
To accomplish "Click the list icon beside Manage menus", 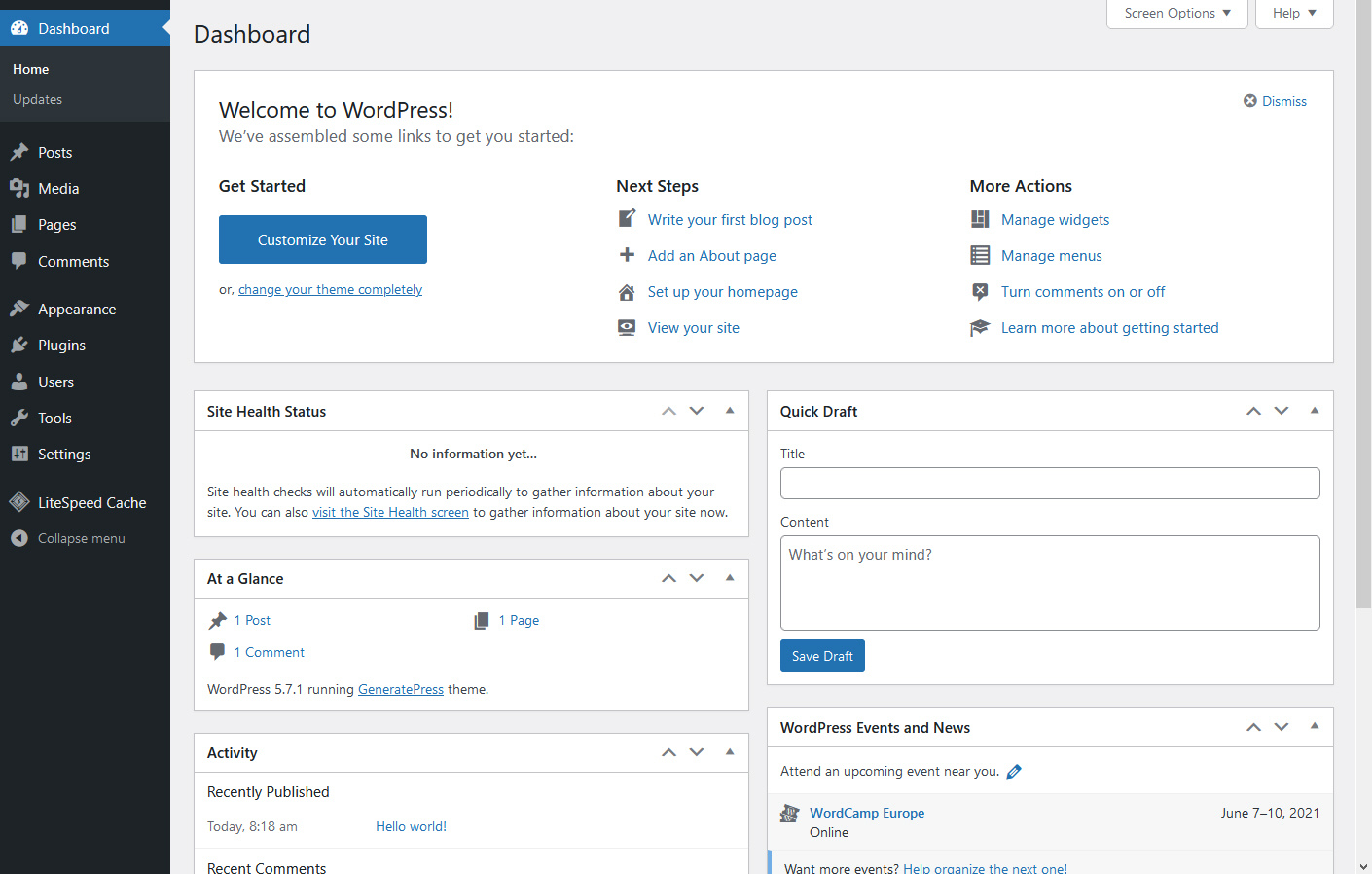I will pyautogui.click(x=980, y=256).
